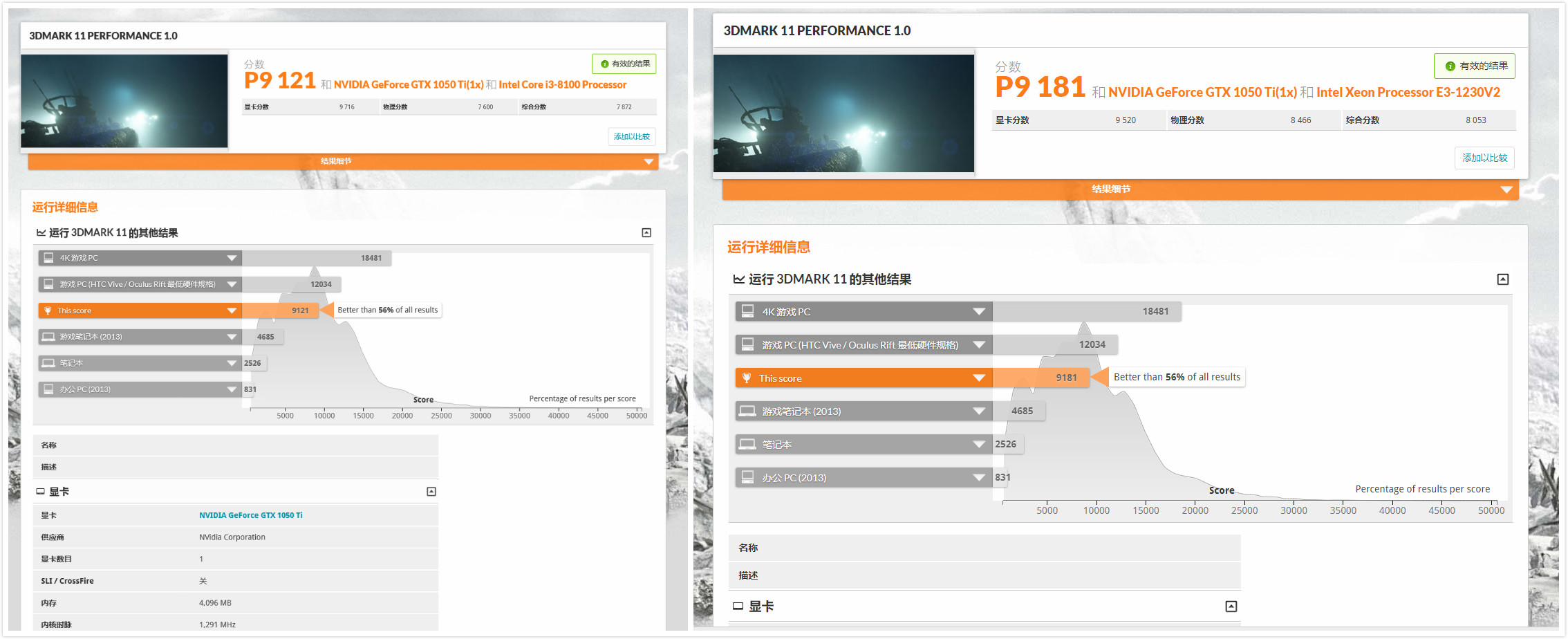
Task: Click the 添加以比较 button on right panel
Action: click(x=1484, y=158)
